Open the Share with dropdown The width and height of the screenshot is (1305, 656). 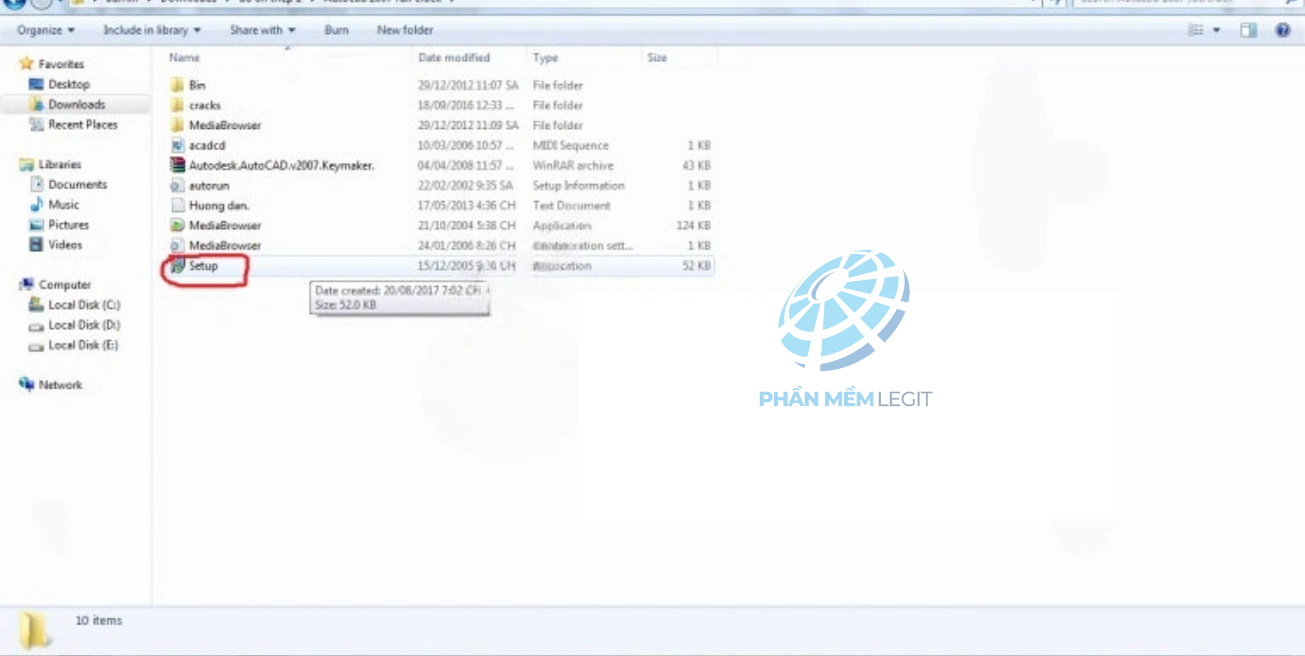tap(262, 31)
